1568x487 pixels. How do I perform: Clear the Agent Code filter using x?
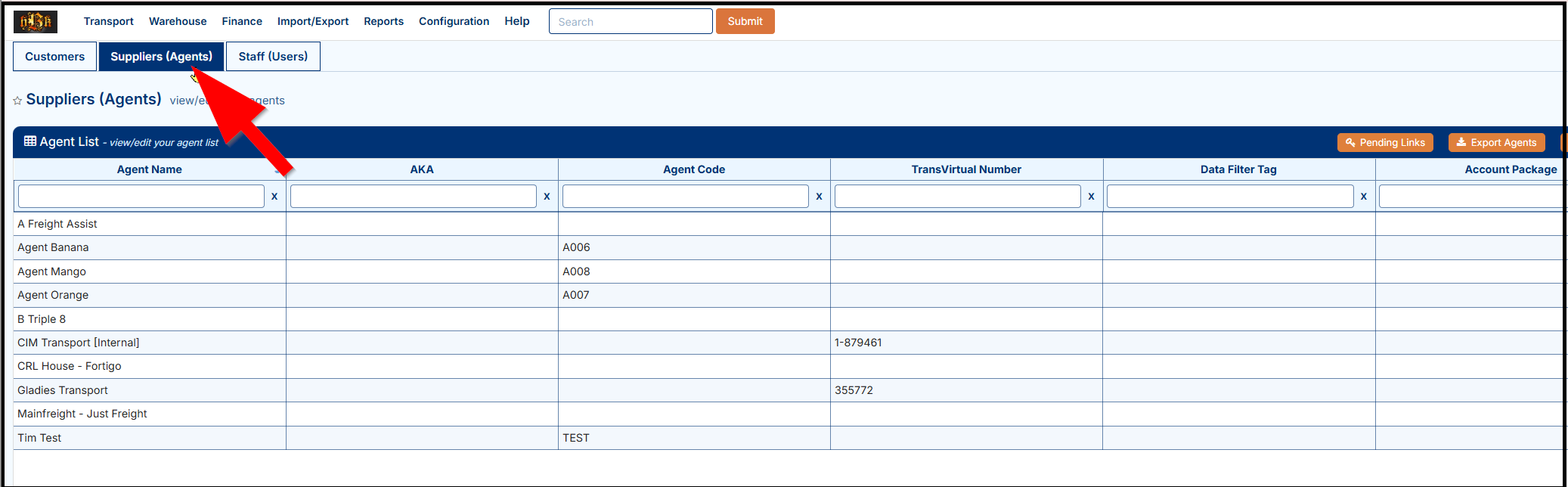click(819, 197)
